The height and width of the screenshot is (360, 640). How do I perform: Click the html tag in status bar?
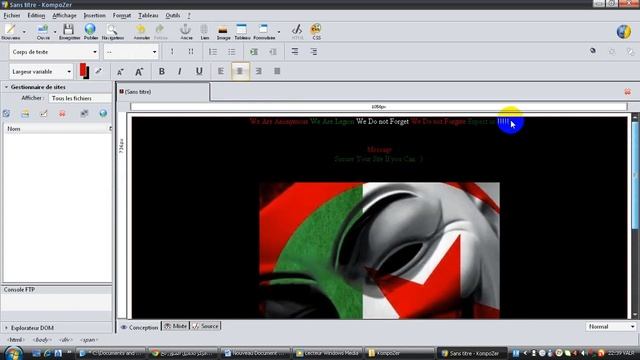[x=16, y=340]
